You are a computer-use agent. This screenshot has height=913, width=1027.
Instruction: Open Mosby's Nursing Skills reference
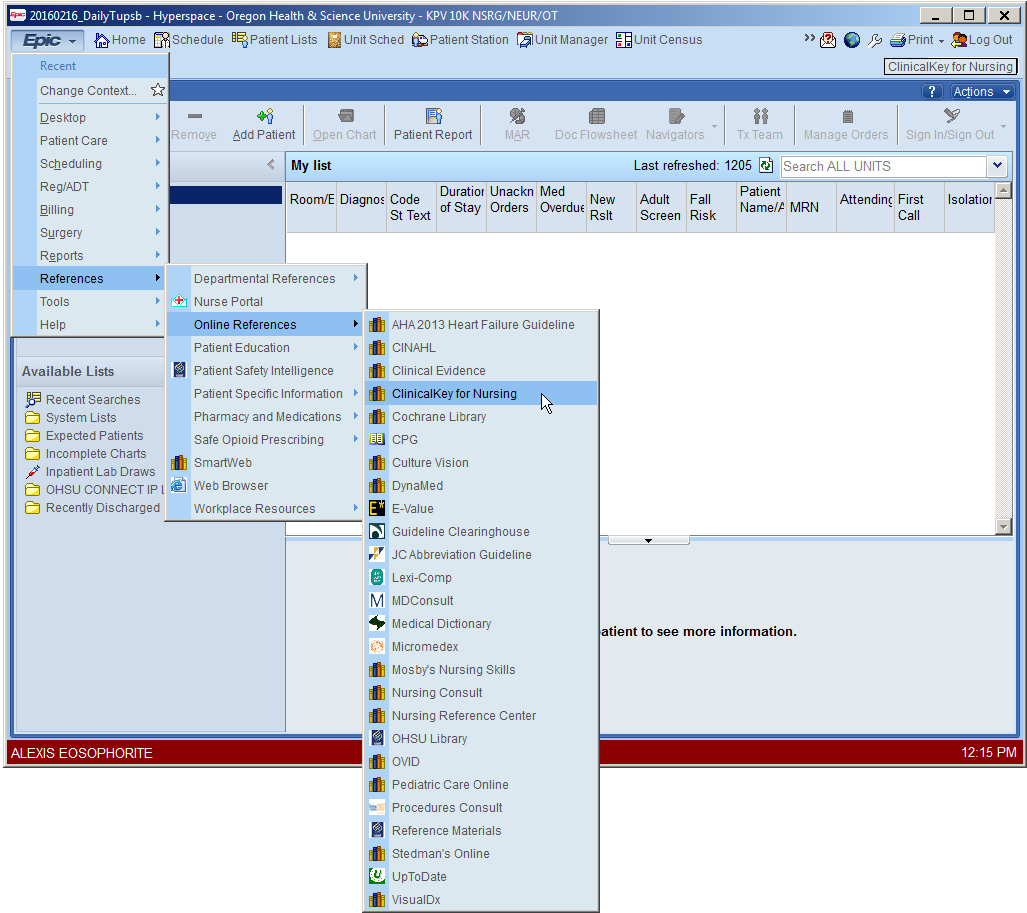(x=481, y=669)
